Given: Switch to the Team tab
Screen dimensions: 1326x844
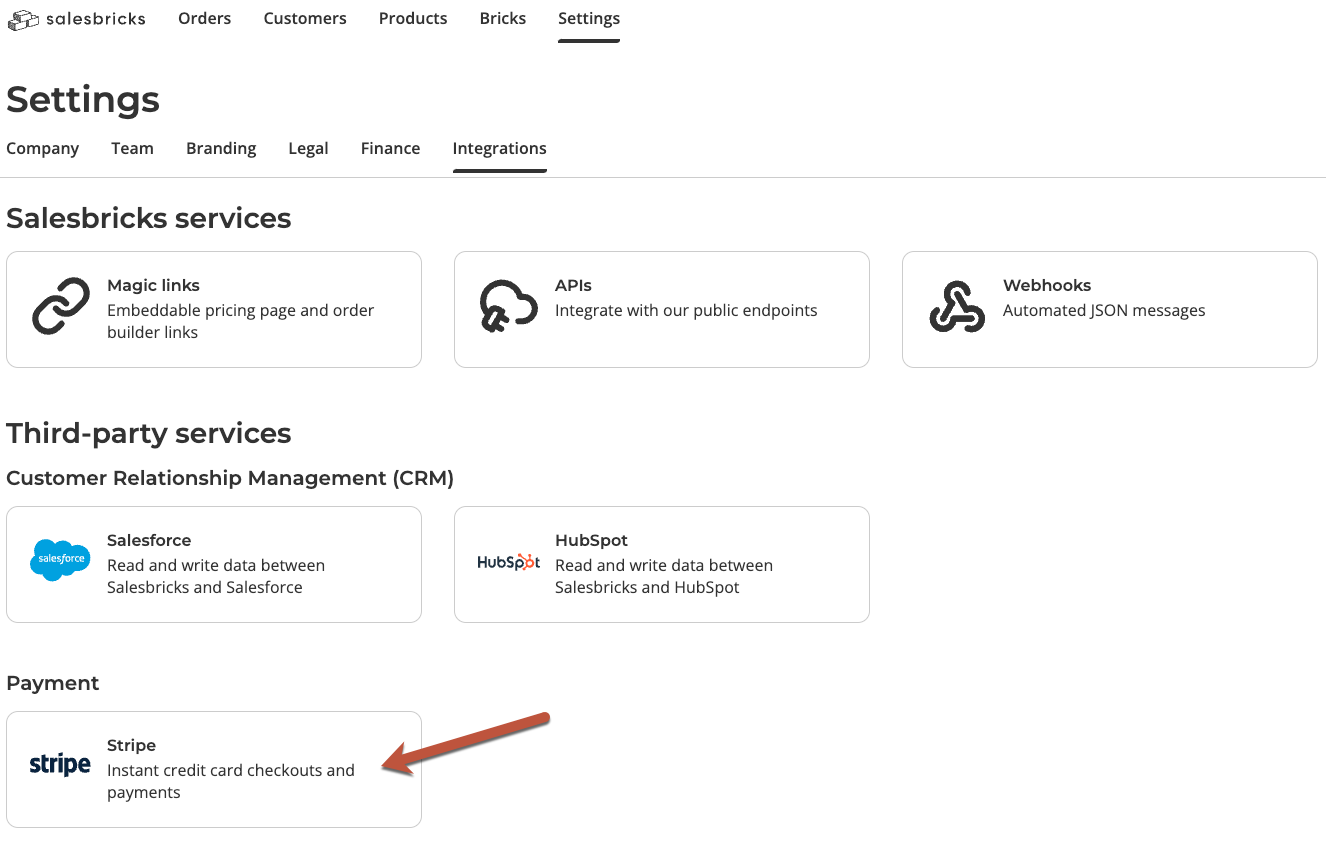Looking at the screenshot, I should point(132,148).
